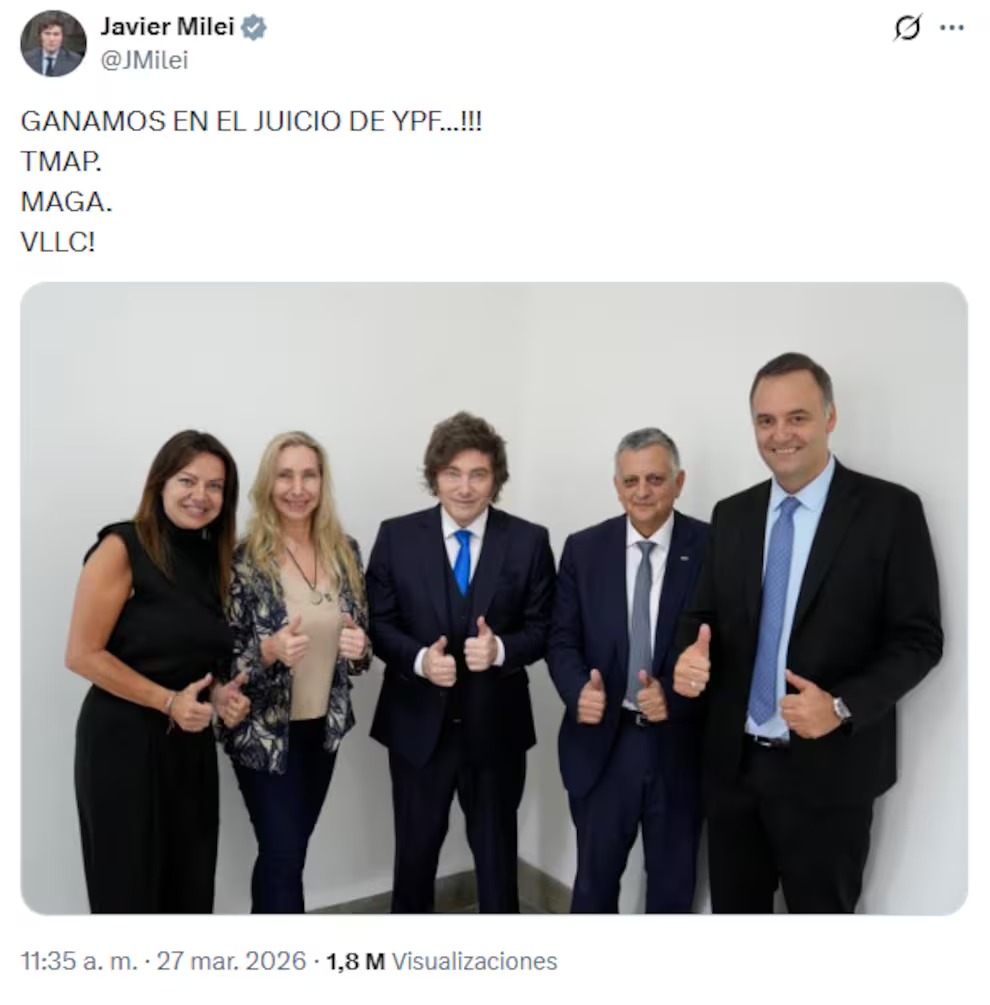990x1005 pixels.
Task: Open the Javier Milei profile avatar
Action: (53, 43)
